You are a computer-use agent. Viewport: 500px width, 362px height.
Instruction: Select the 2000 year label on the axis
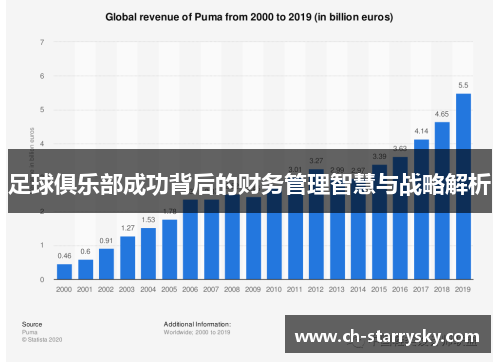[x=64, y=289]
